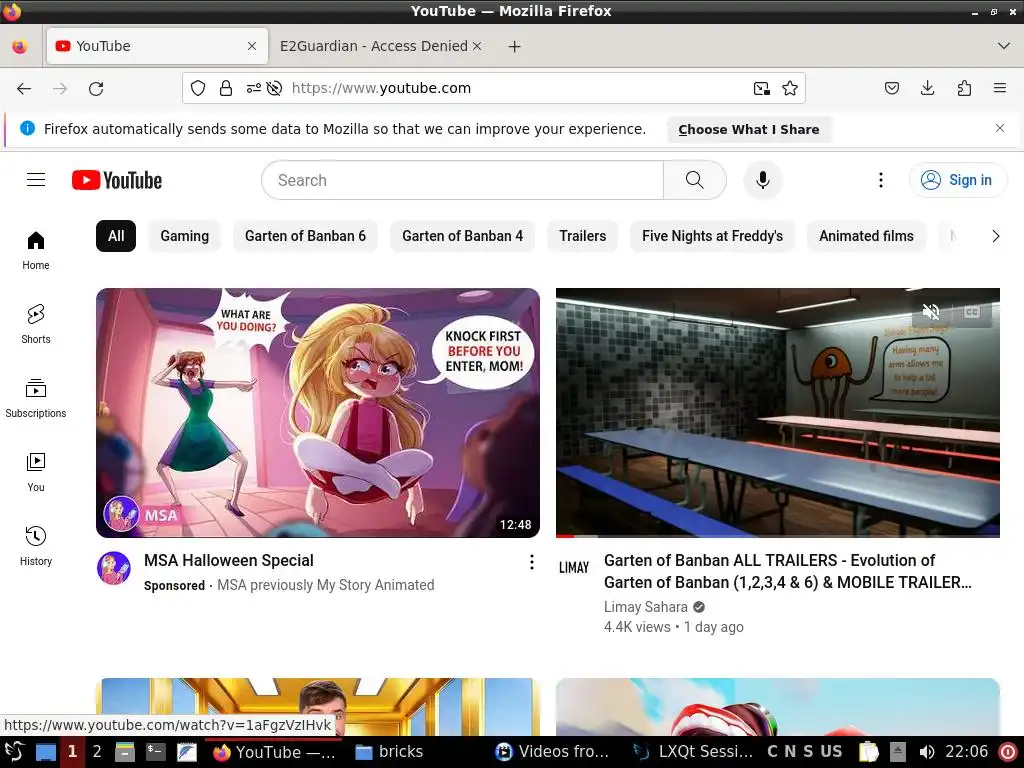Select the Garten of Banban 4 chip
The image size is (1024, 768).
[x=462, y=236]
